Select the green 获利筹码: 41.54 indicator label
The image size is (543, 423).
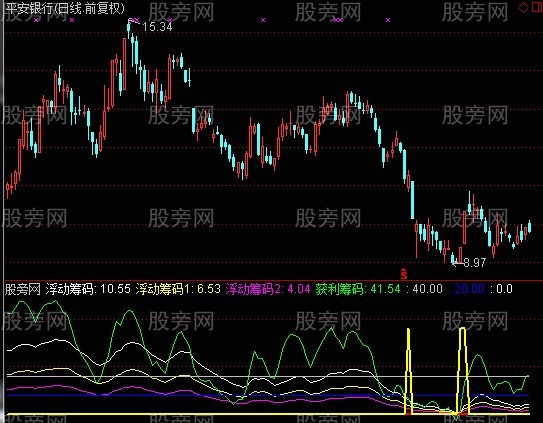click(x=358, y=289)
